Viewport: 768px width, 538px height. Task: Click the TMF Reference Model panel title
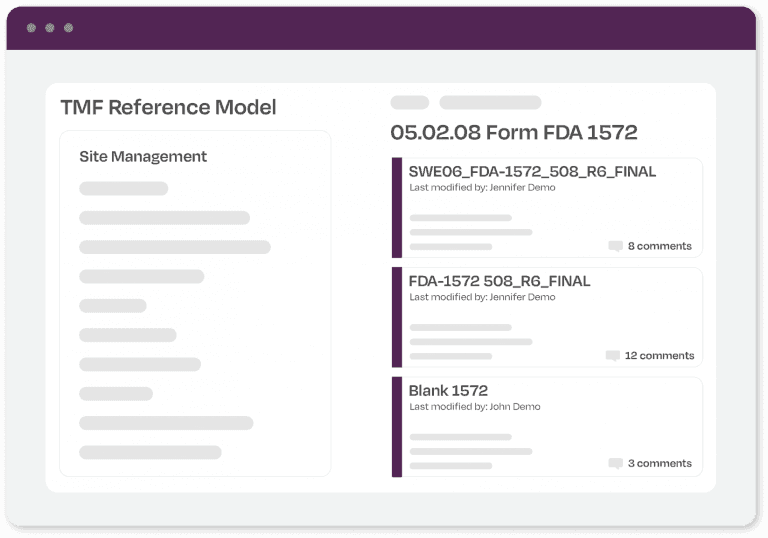[x=168, y=108]
